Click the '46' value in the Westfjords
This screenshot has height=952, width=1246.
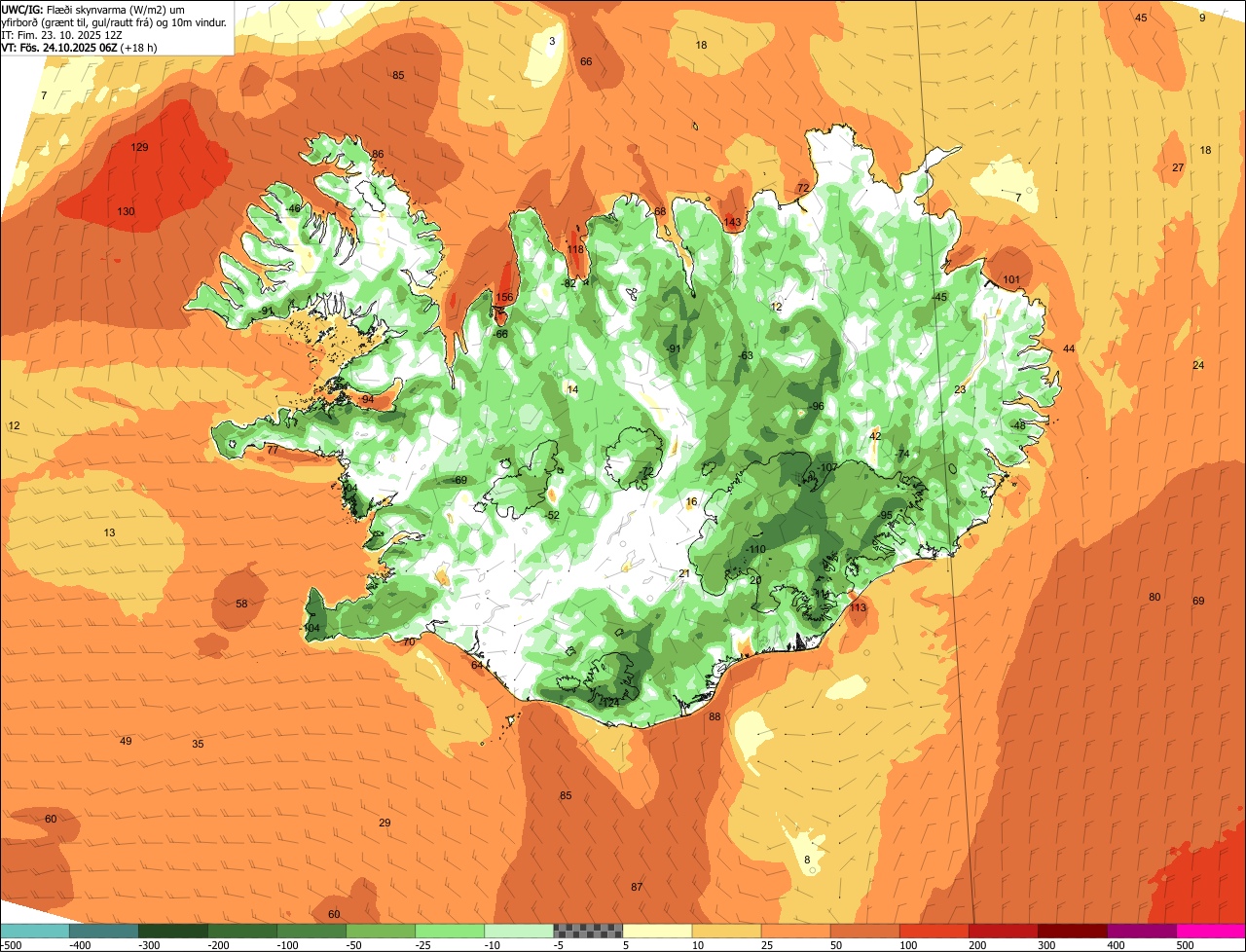[x=295, y=209]
